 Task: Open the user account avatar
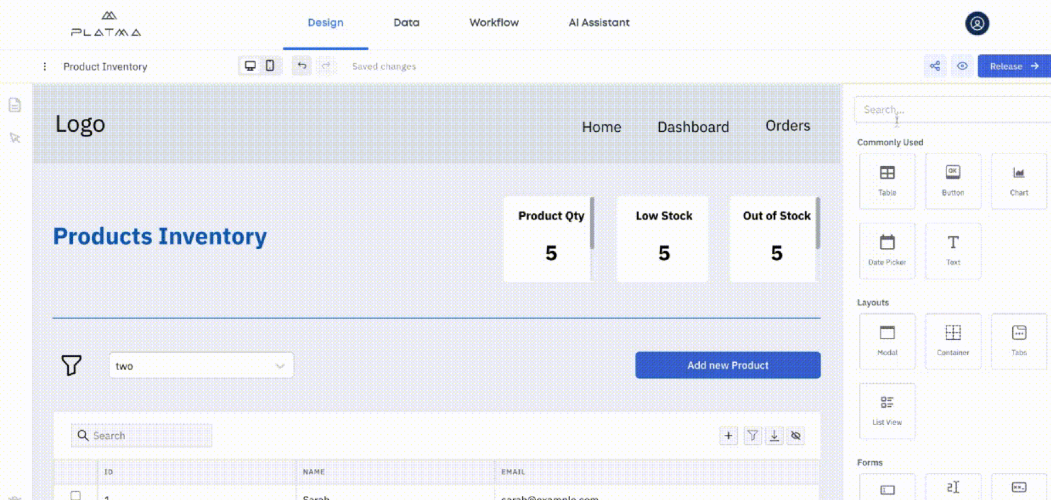click(x=977, y=23)
